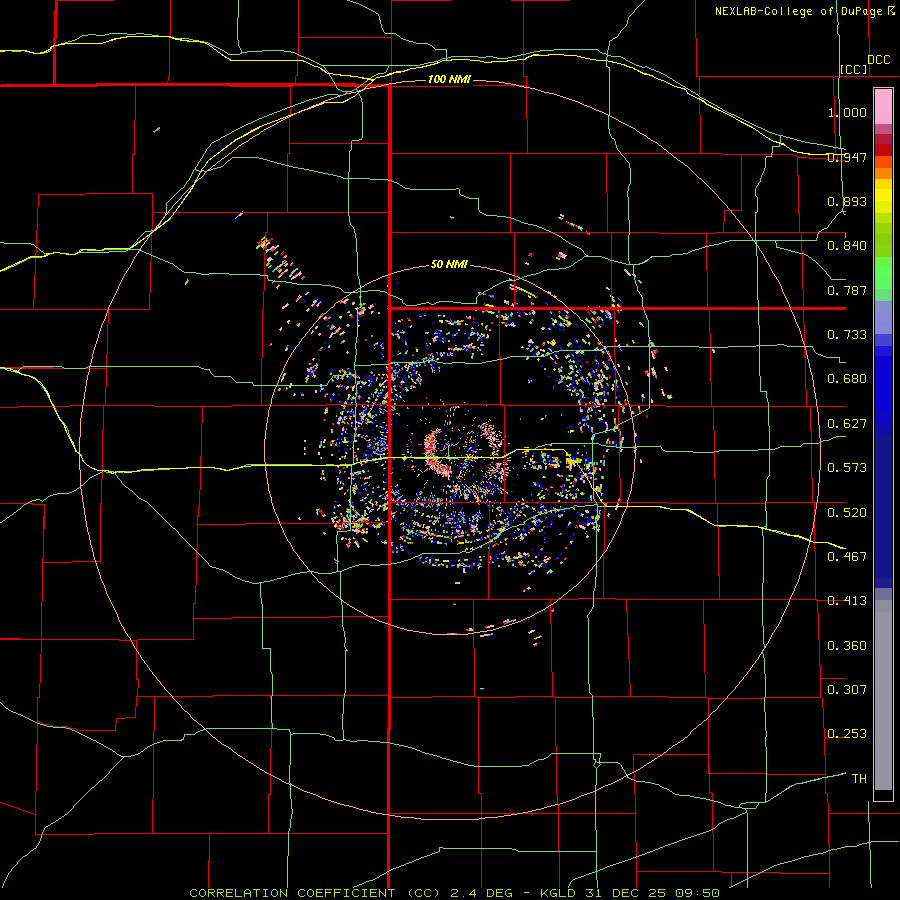Click the 0.307 legend value

point(847,690)
